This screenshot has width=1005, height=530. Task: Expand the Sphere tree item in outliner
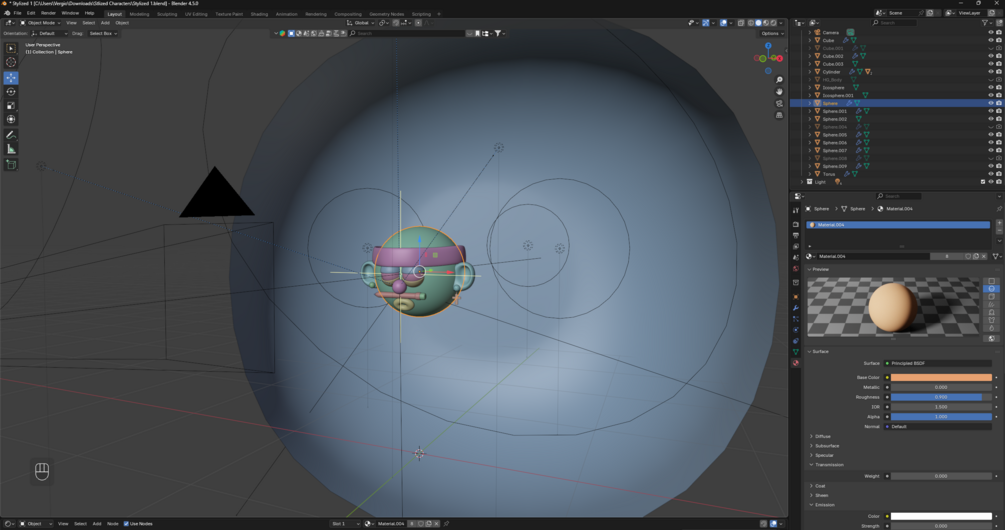pos(810,103)
